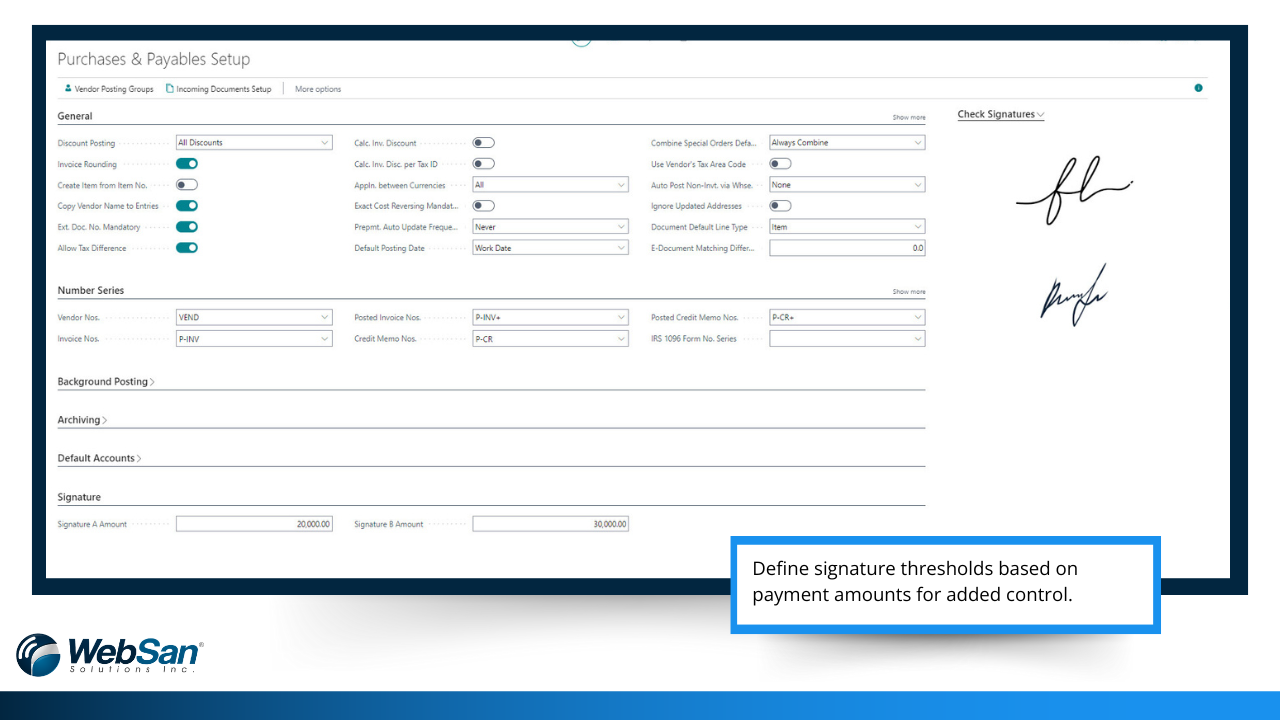Click the first signature image
The width and height of the screenshot is (1280, 720).
(x=1073, y=191)
